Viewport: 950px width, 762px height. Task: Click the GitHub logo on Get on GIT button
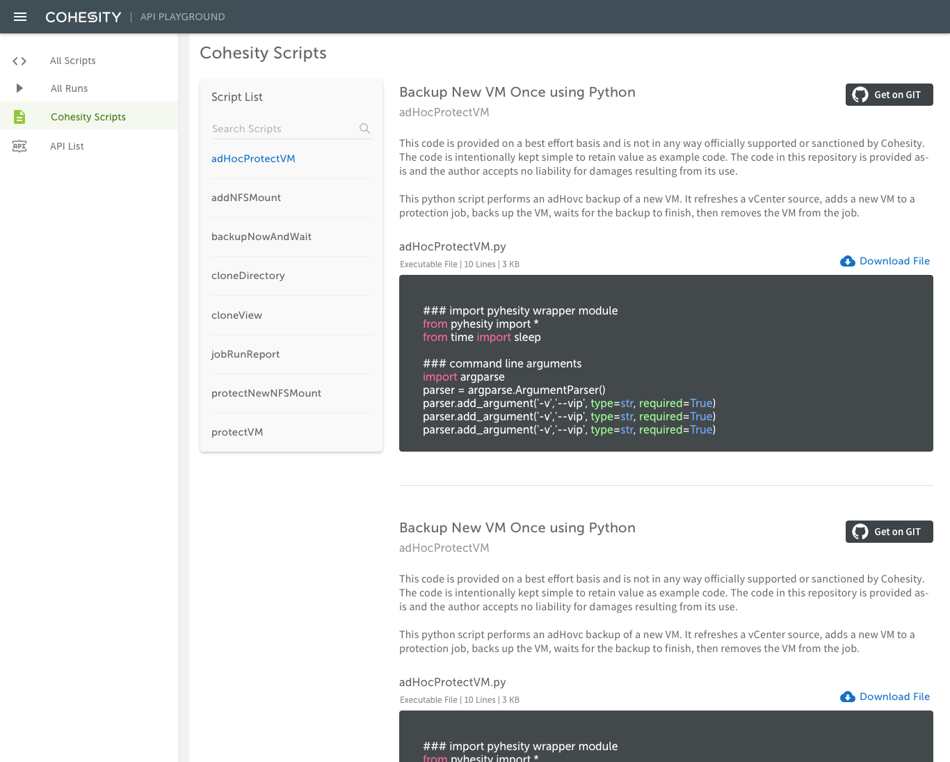point(859,94)
